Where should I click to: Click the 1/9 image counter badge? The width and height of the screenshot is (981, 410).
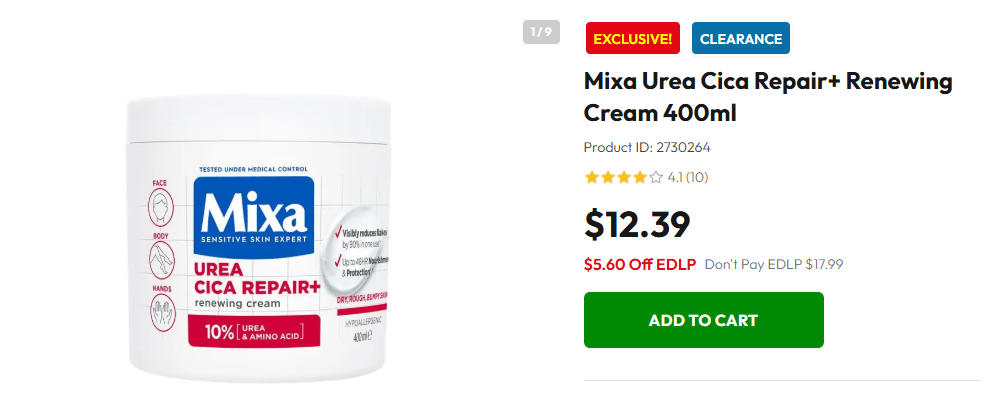(541, 32)
